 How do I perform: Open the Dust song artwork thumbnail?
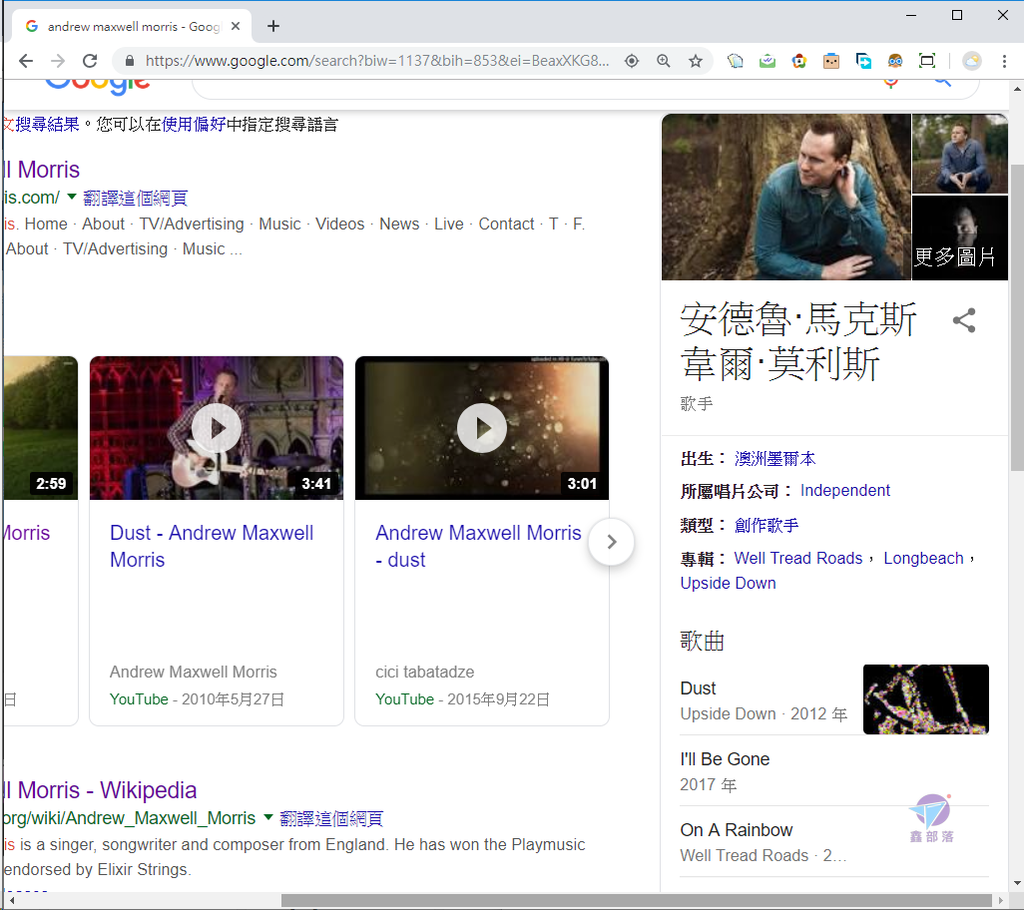coord(925,699)
